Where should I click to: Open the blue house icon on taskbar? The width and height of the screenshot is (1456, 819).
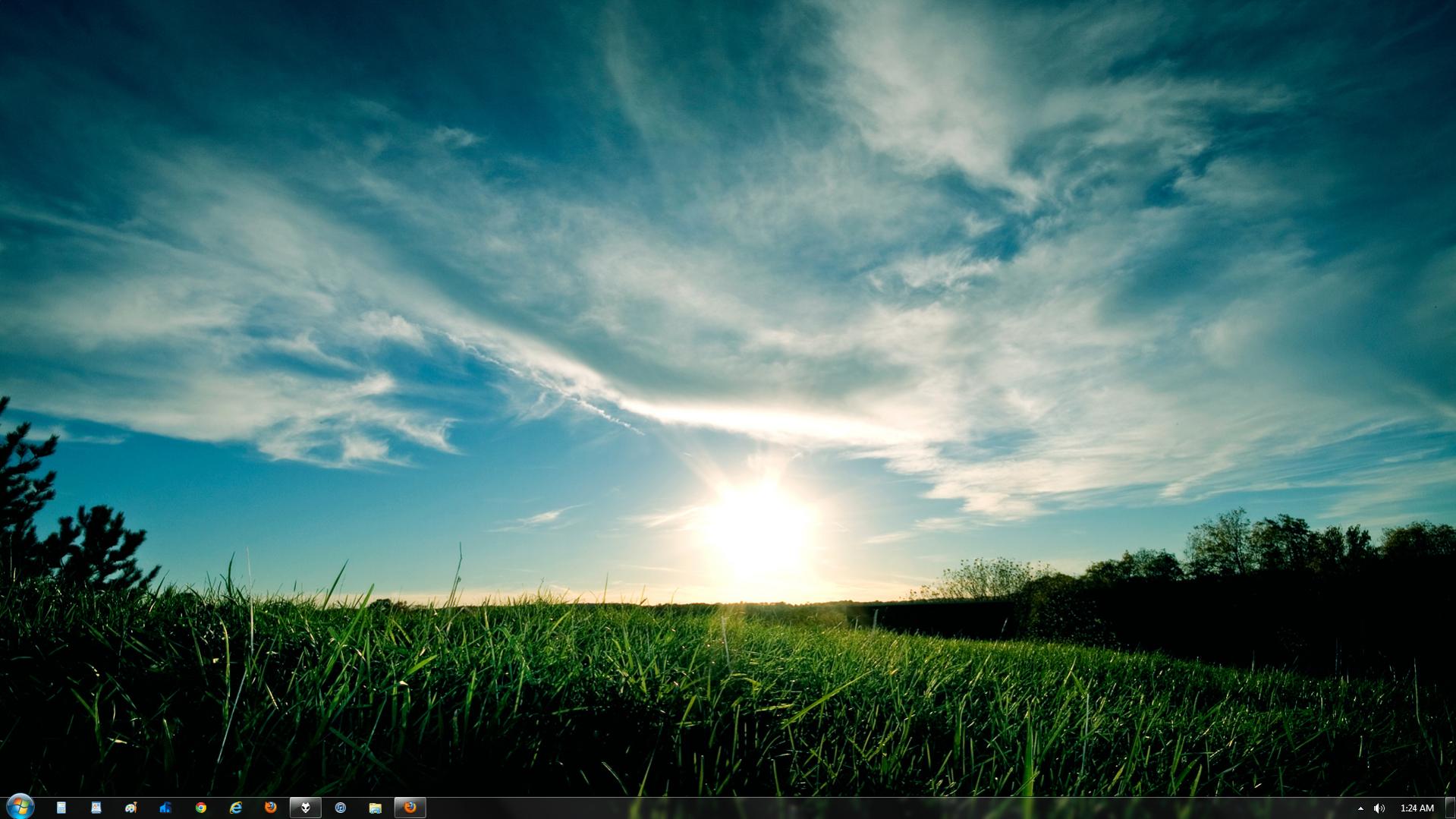coord(165,808)
